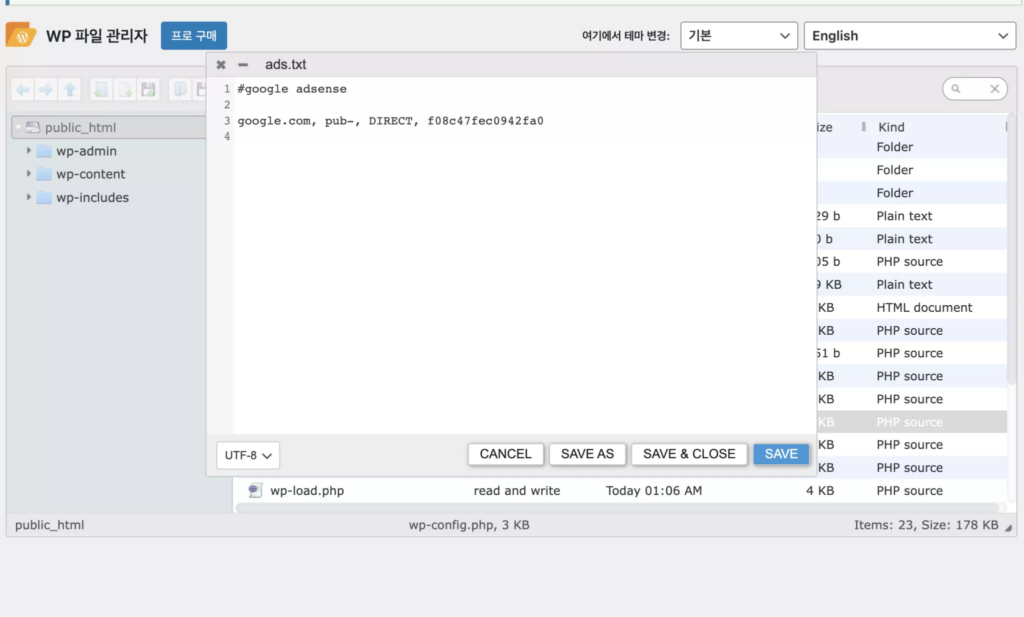
Task: Click the blue SAVE button
Action: click(781, 454)
